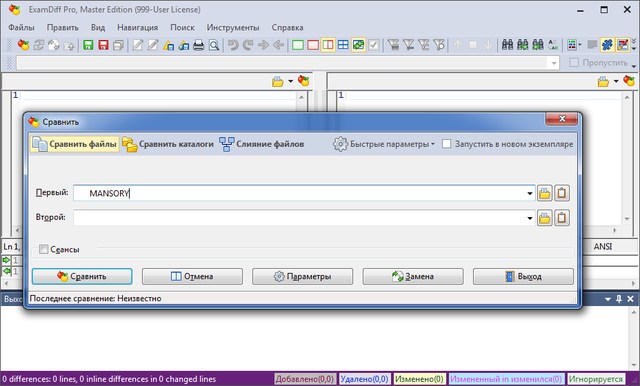This screenshot has width=640, height=386.
Task: Click the printer icon in toolbar
Action: (198, 45)
